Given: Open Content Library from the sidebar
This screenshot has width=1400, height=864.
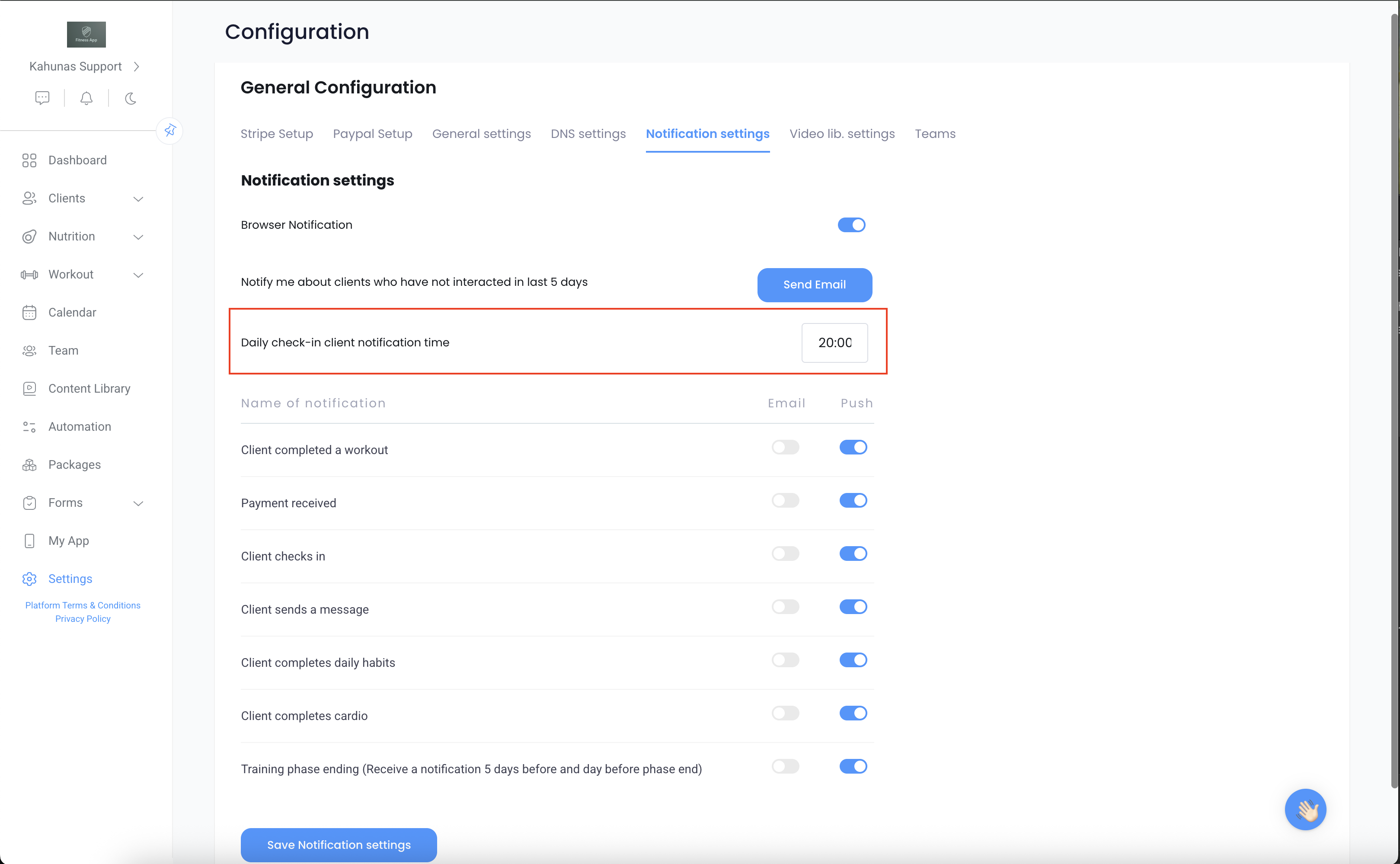Looking at the screenshot, I should coord(89,389).
